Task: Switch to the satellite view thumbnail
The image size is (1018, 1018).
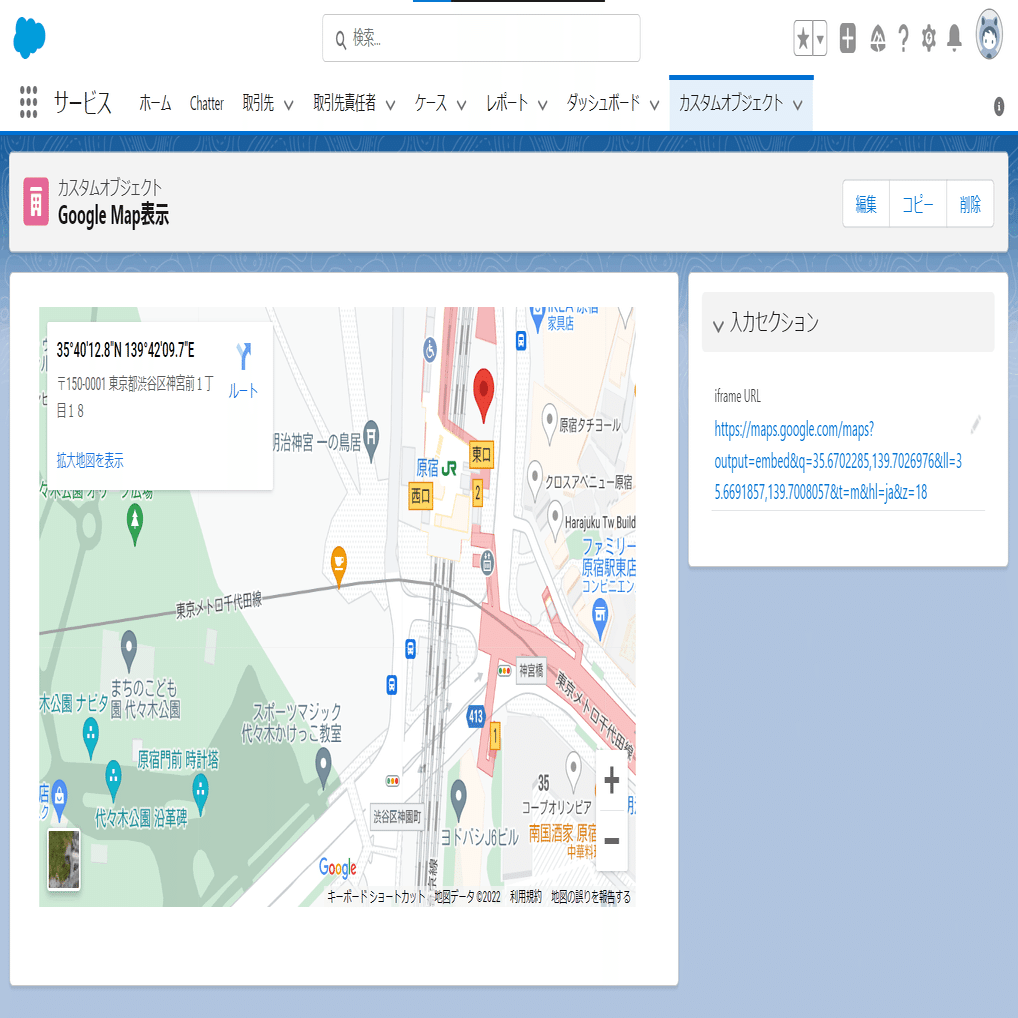Action: pyautogui.click(x=64, y=859)
